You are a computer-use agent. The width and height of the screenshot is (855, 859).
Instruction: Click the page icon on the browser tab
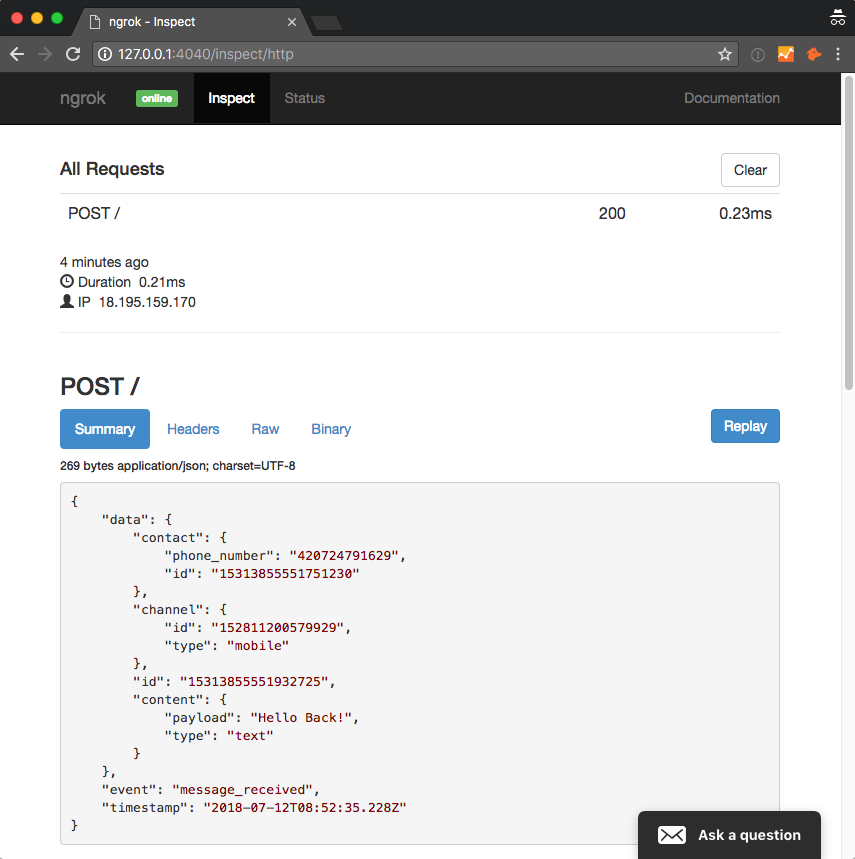[x=95, y=22]
